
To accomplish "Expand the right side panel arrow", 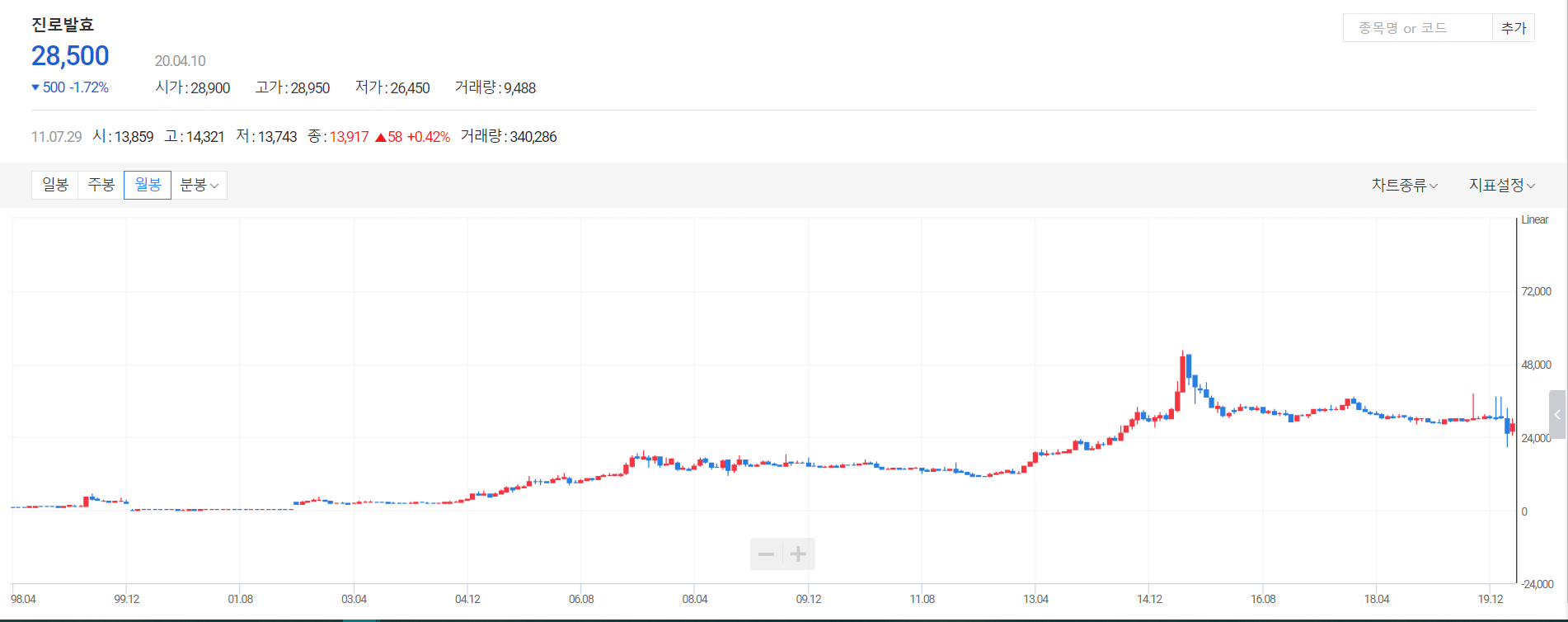I will click(x=1557, y=414).
